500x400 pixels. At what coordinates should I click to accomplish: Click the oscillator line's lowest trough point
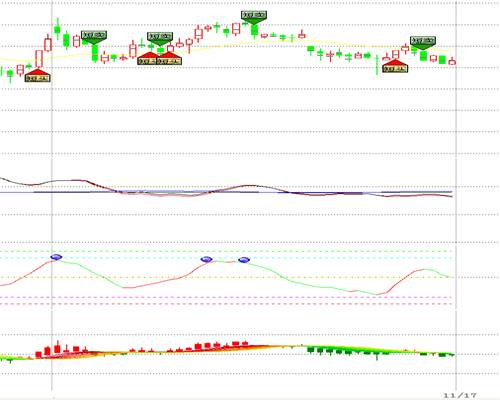[x=377, y=294]
